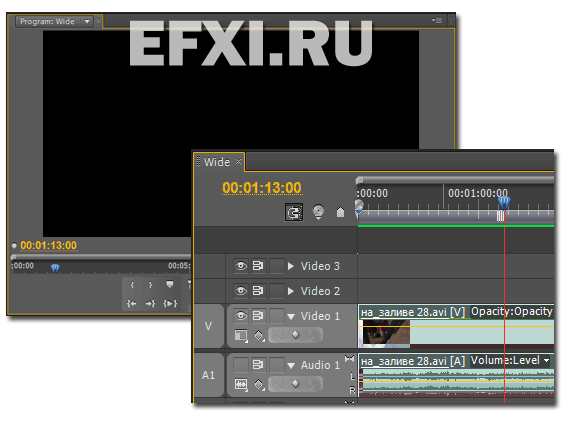The height and width of the screenshot is (422, 563).
Task: Click the Program monitor viewing area bar
Action: point(101,256)
